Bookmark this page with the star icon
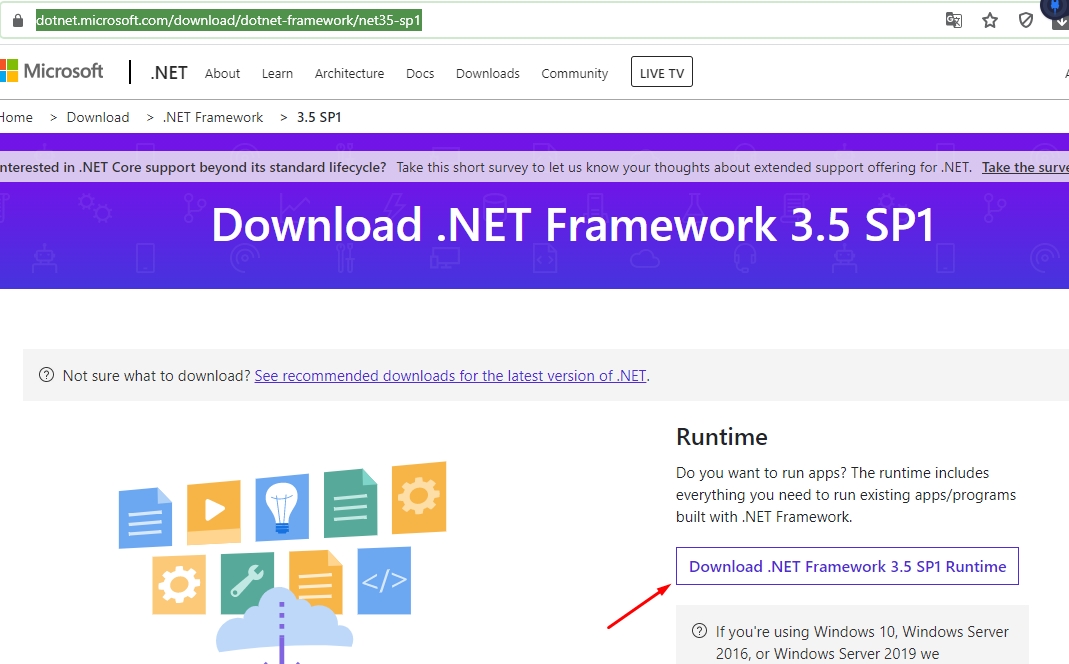Viewport: 1069px width, 664px height. coord(990,20)
